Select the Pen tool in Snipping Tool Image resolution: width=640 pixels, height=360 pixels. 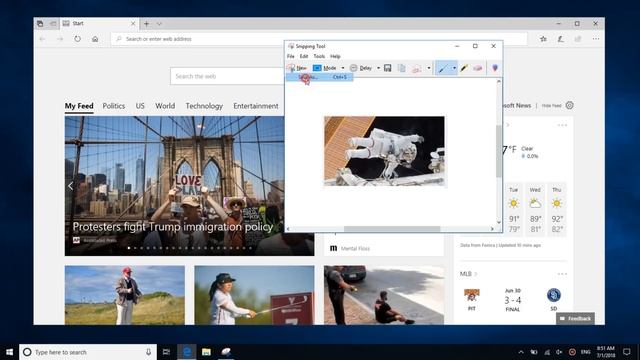point(443,68)
